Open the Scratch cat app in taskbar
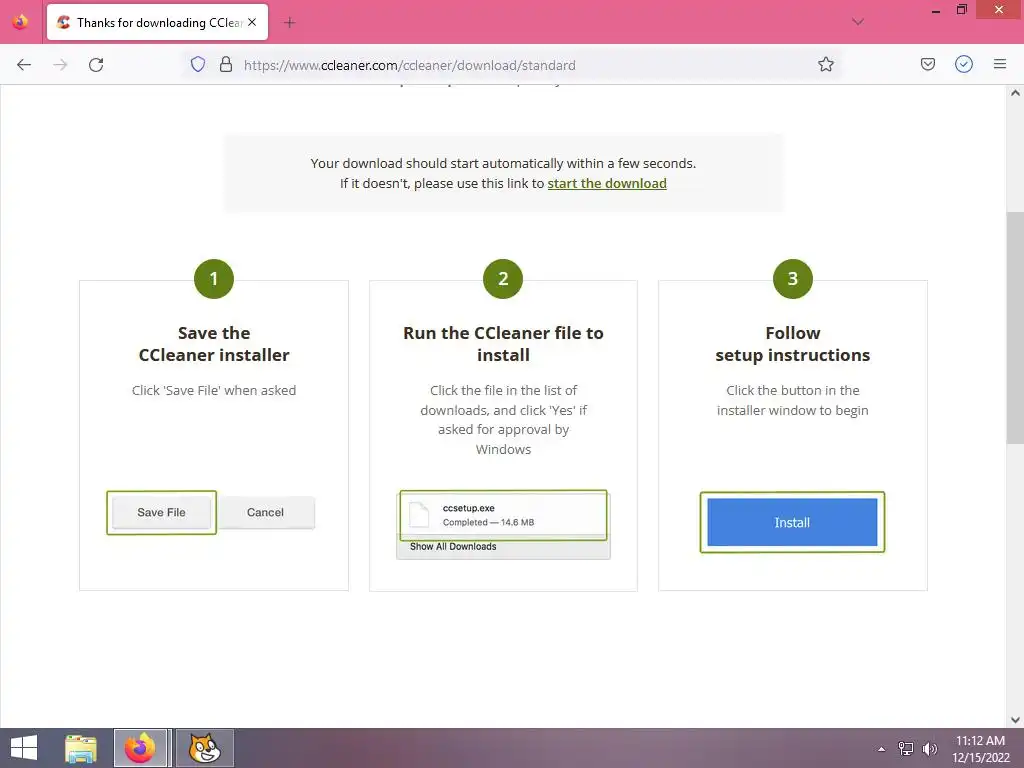The width and height of the screenshot is (1024, 768). (x=204, y=748)
